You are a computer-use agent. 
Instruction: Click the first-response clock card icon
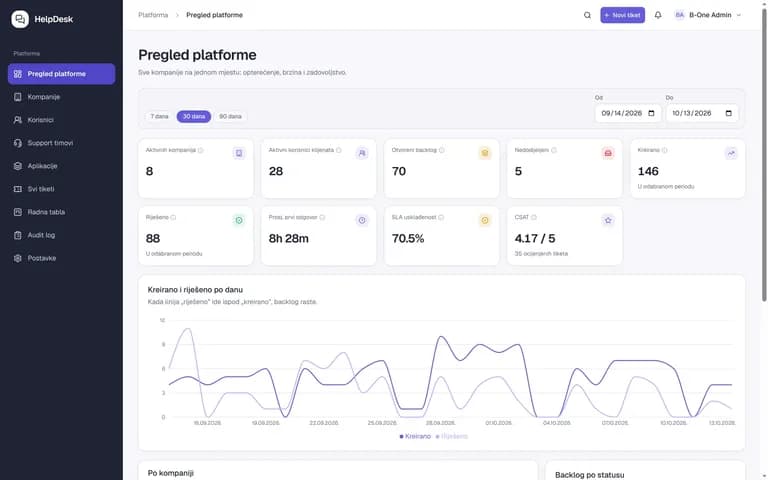[362, 220]
